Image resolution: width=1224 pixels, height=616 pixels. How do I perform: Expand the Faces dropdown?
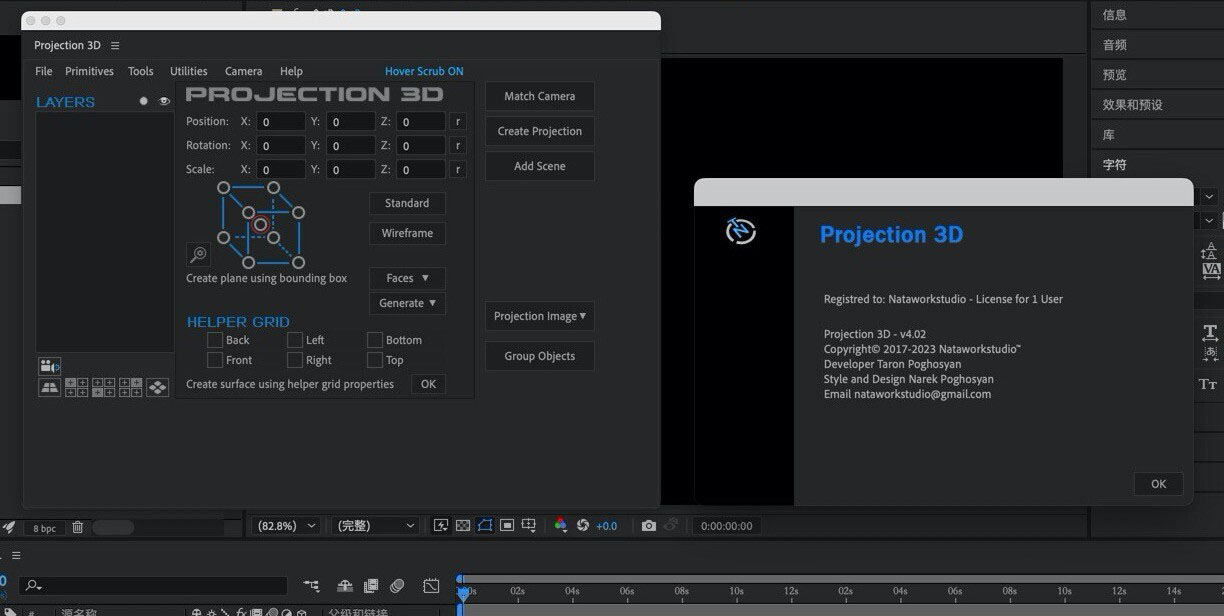coord(407,278)
